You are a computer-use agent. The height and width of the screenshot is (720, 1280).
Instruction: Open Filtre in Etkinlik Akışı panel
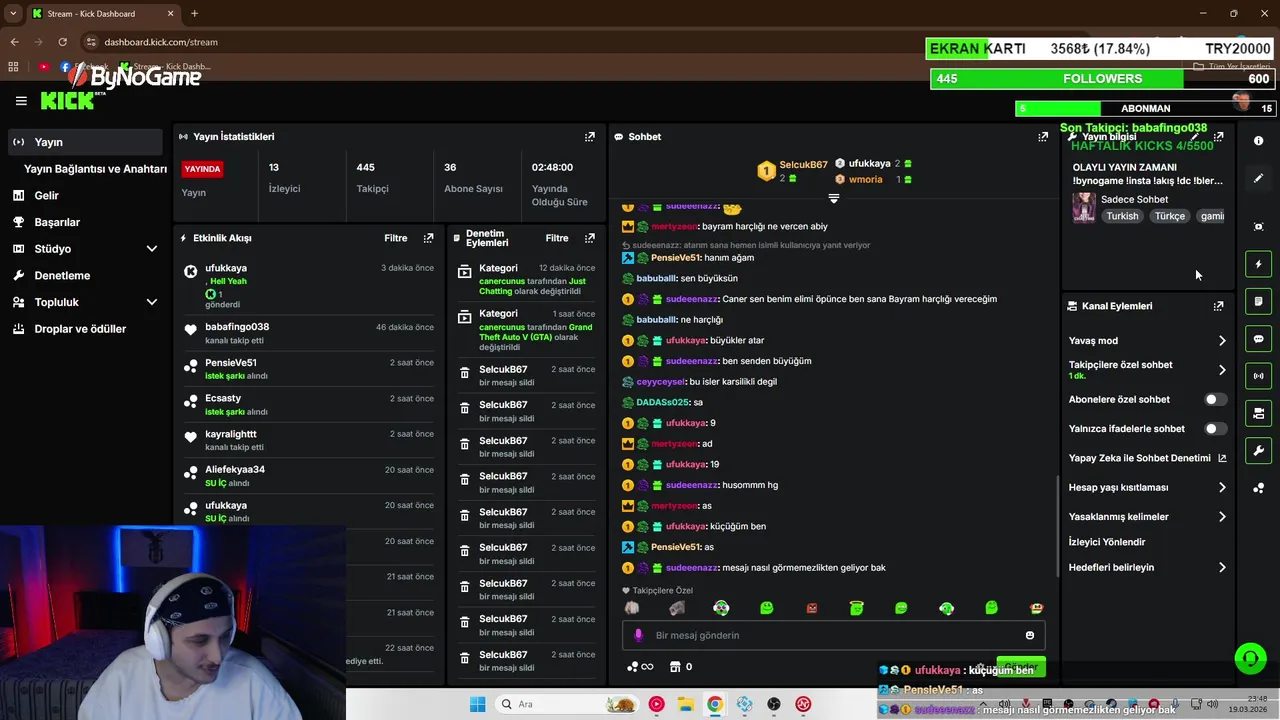396,238
